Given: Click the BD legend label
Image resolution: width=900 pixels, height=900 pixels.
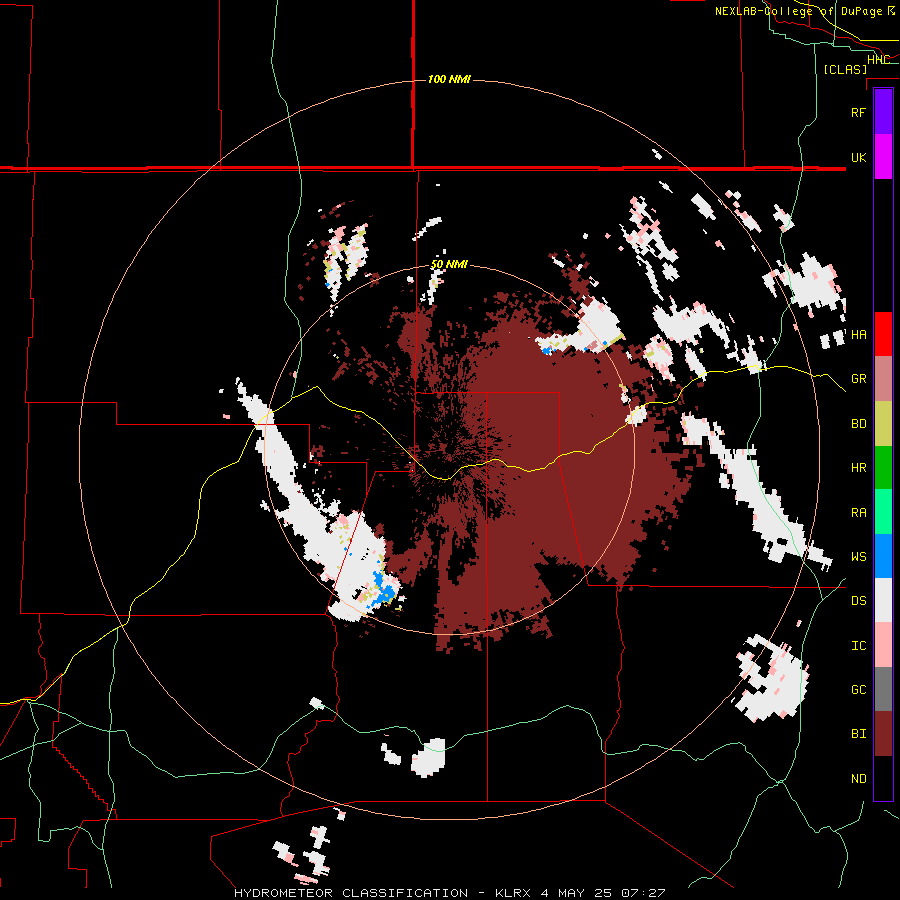Looking at the screenshot, I should [x=858, y=424].
